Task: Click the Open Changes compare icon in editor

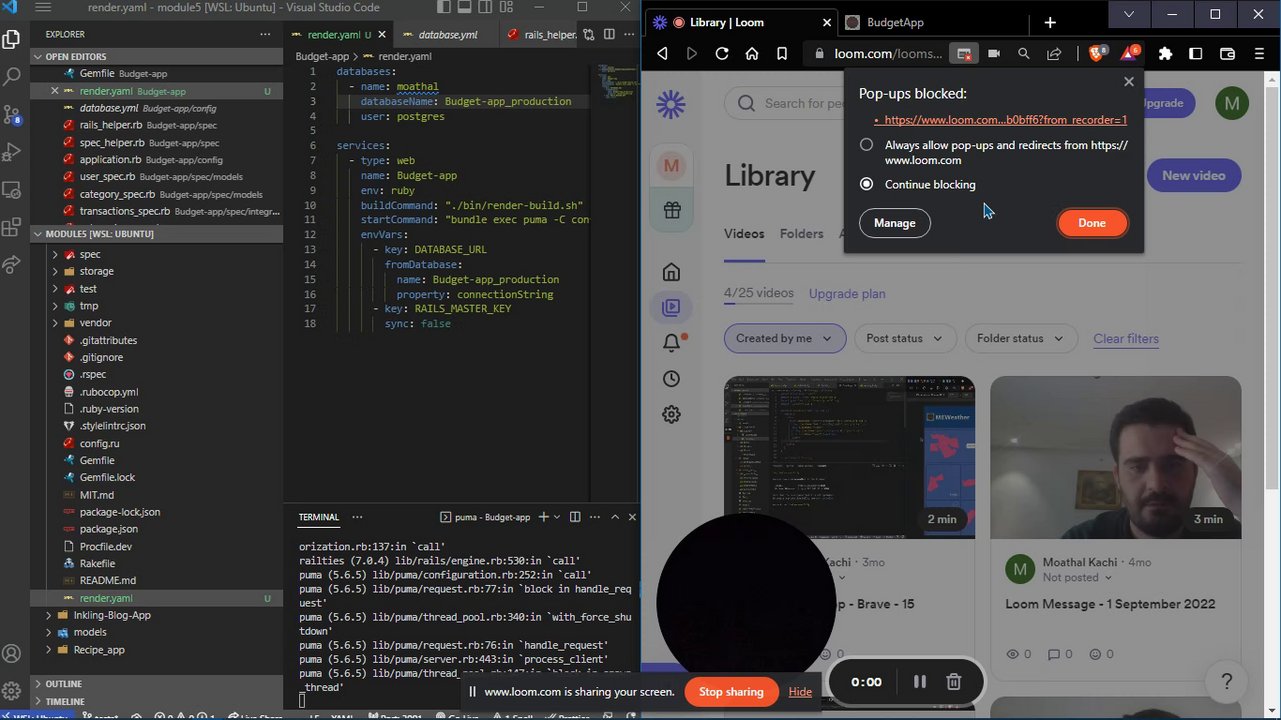Action: click(588, 34)
